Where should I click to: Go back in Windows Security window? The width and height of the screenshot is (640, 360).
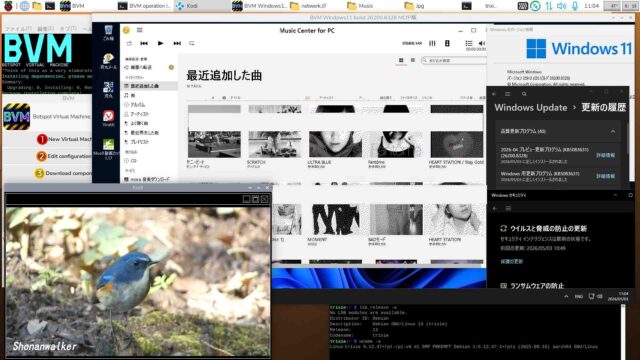tap(495, 208)
